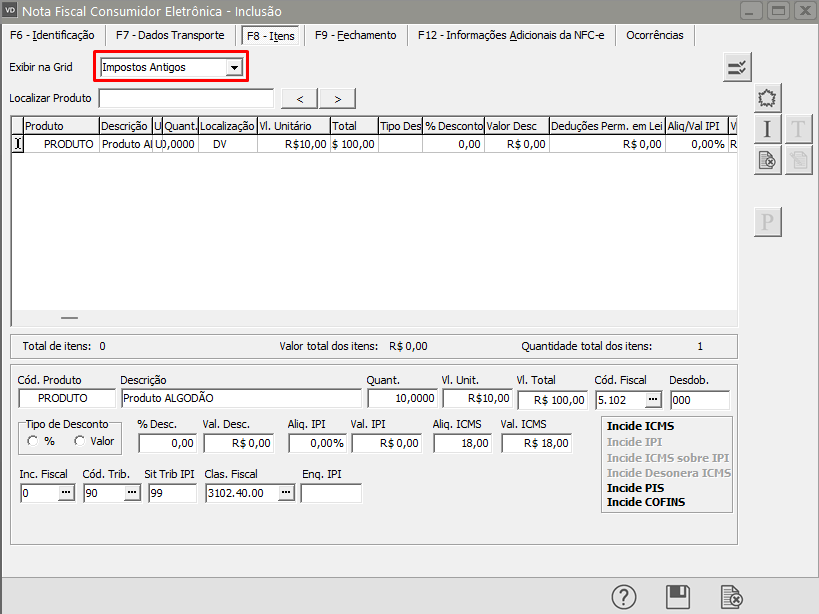Cancel with the bottom document X icon

(732, 597)
